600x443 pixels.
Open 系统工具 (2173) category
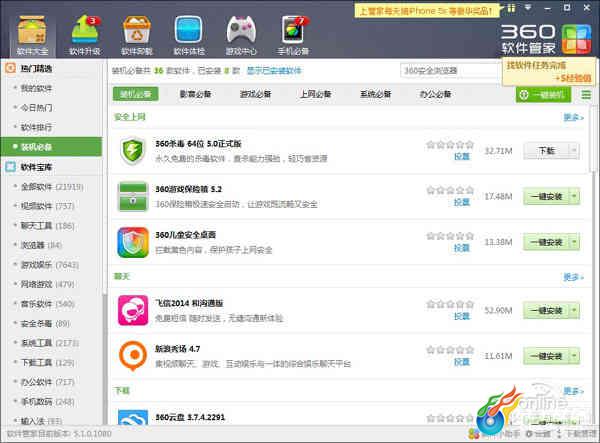coord(50,343)
